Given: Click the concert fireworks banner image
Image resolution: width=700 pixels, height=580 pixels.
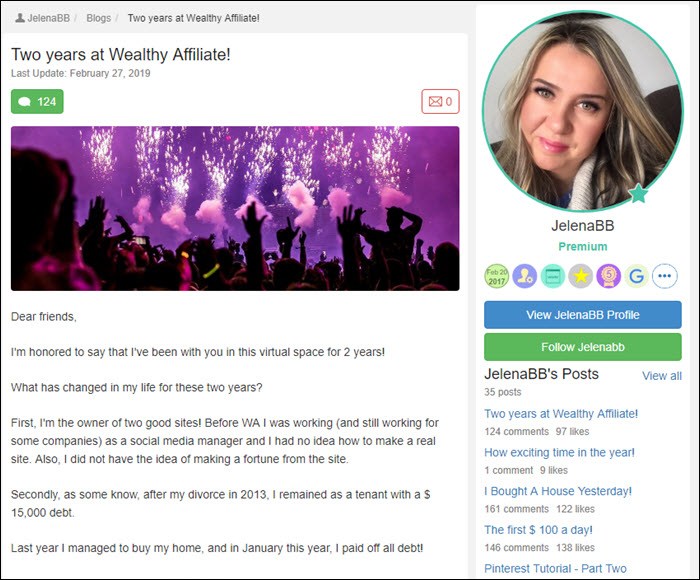Looking at the screenshot, I should (x=235, y=209).
